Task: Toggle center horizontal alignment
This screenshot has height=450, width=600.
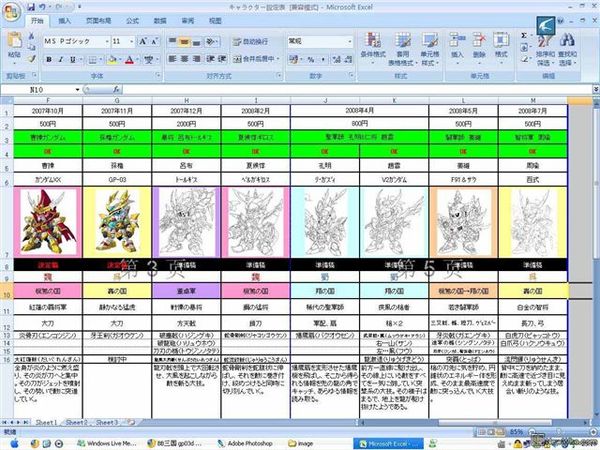Action: click(x=184, y=59)
